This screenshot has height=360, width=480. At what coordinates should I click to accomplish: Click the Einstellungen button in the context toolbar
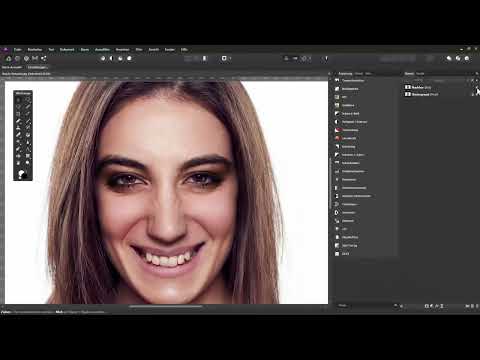37,67
